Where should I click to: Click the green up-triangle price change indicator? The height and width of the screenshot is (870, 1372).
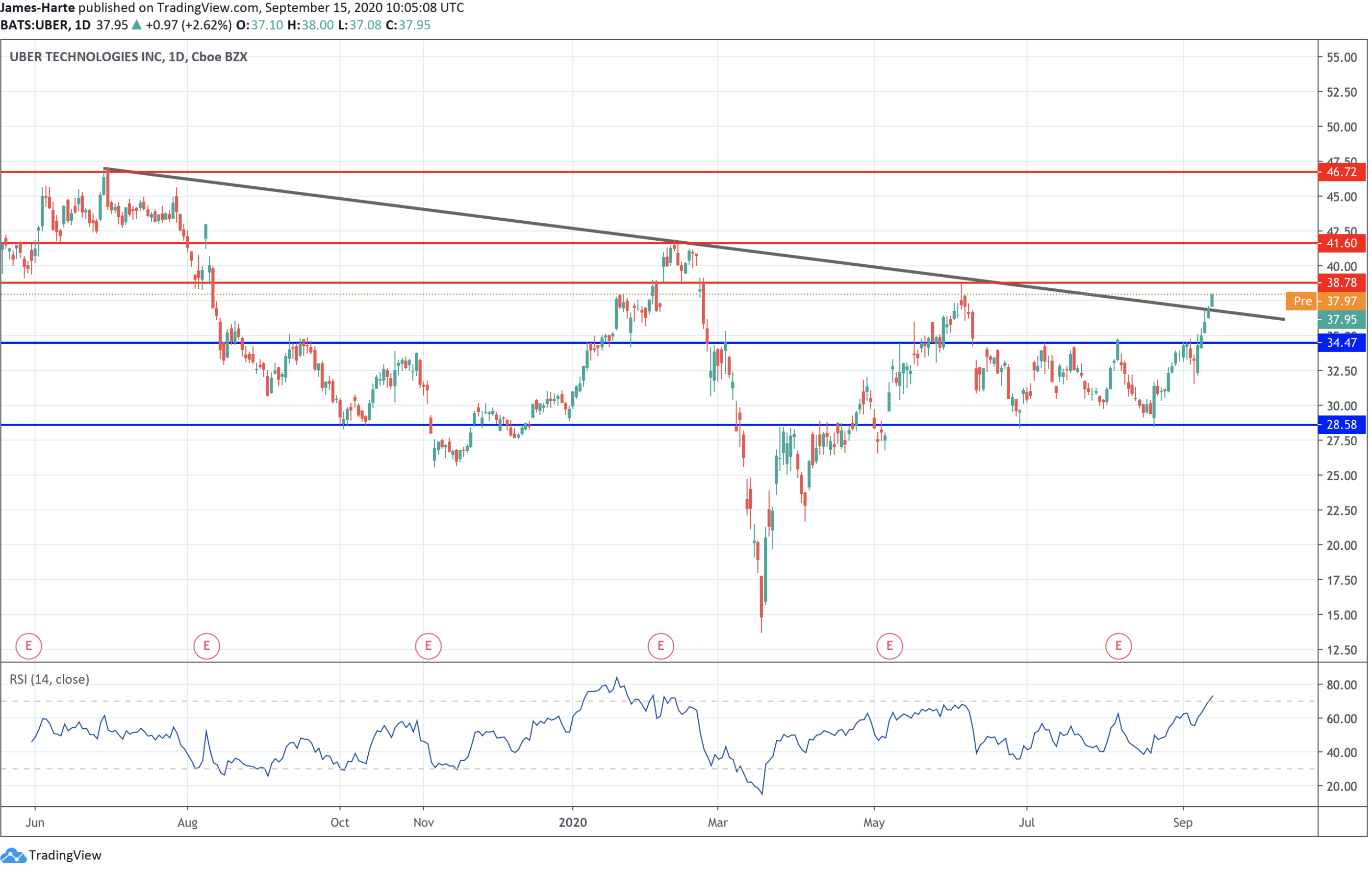coord(136,25)
